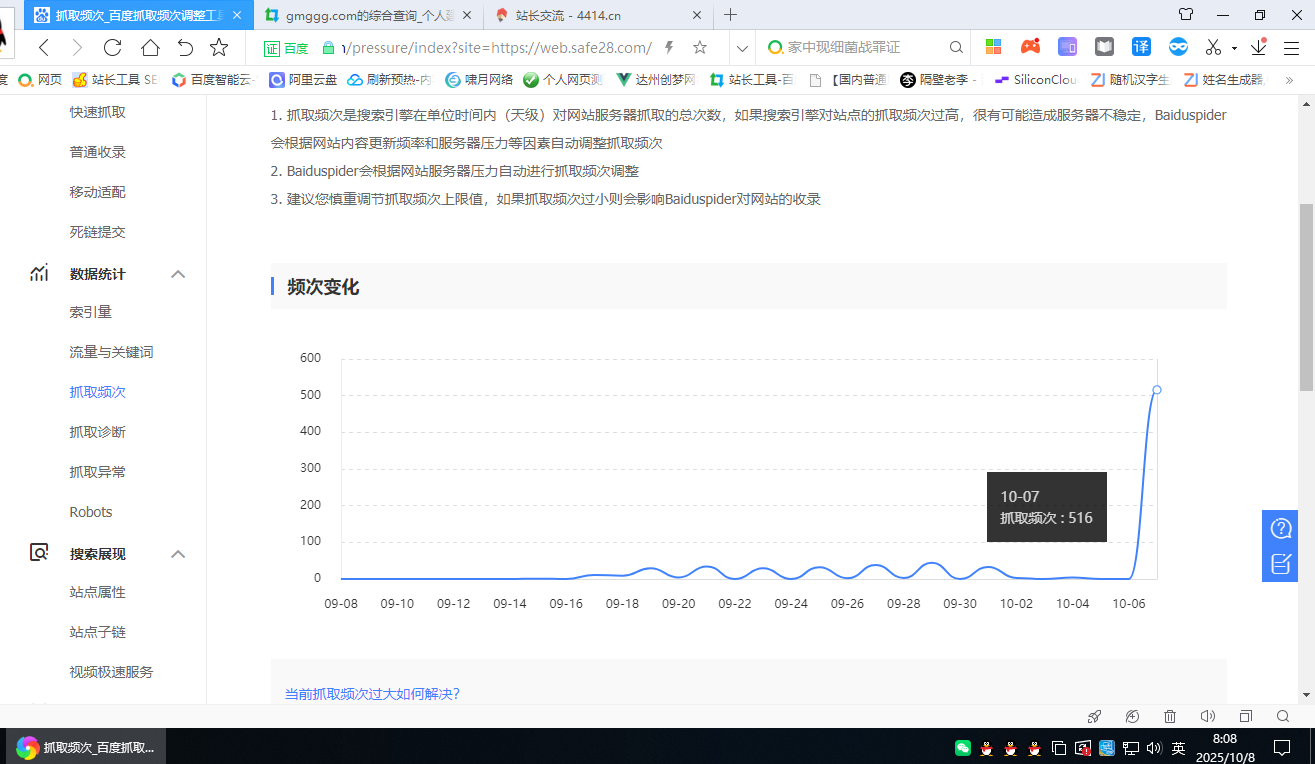Click the browser home button
Screen dimensions: 1315x764
tap(150, 48)
